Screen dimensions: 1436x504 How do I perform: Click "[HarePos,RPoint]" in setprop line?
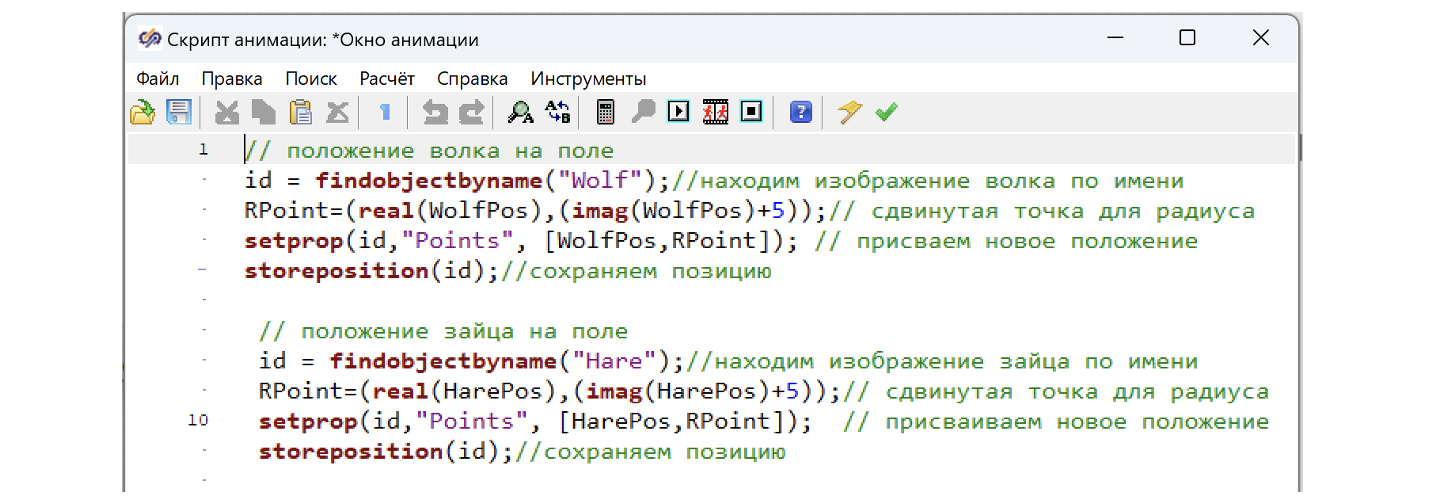pos(679,421)
